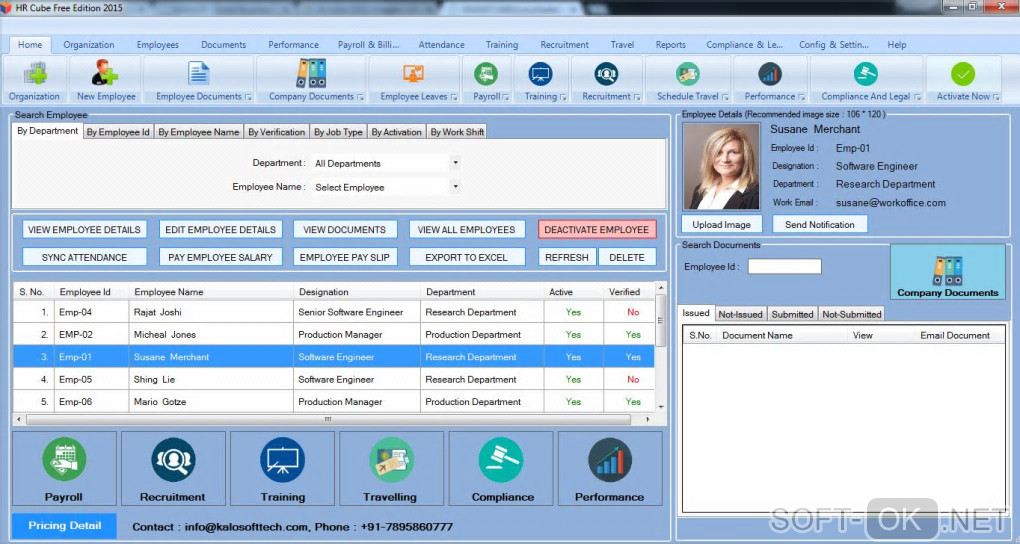Select the Micheal Jones employee row
Image resolution: width=1020 pixels, height=544 pixels.
click(x=334, y=334)
